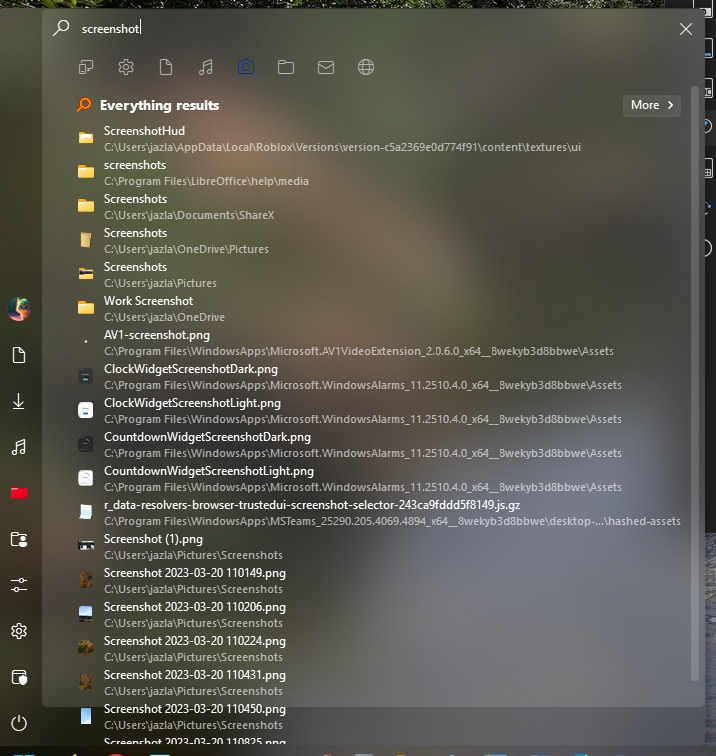The width and height of the screenshot is (716, 756).
Task: Click the power button in sidebar
Action: 18,723
